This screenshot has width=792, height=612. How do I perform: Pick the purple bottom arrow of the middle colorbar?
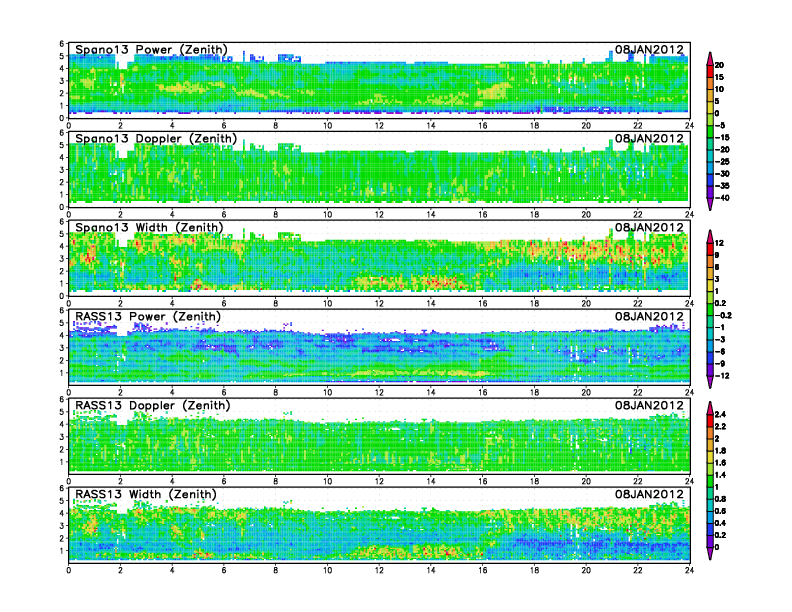(x=710, y=382)
